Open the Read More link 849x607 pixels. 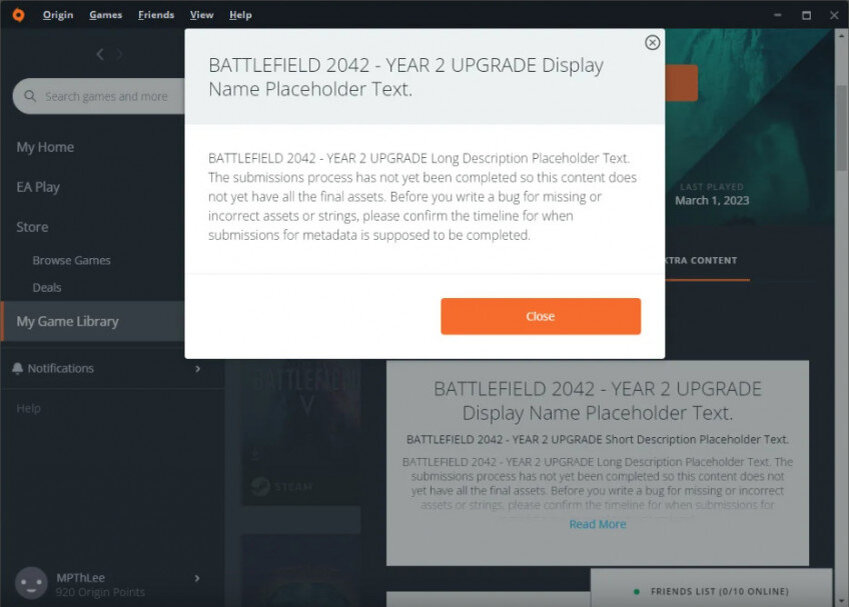[x=597, y=523]
